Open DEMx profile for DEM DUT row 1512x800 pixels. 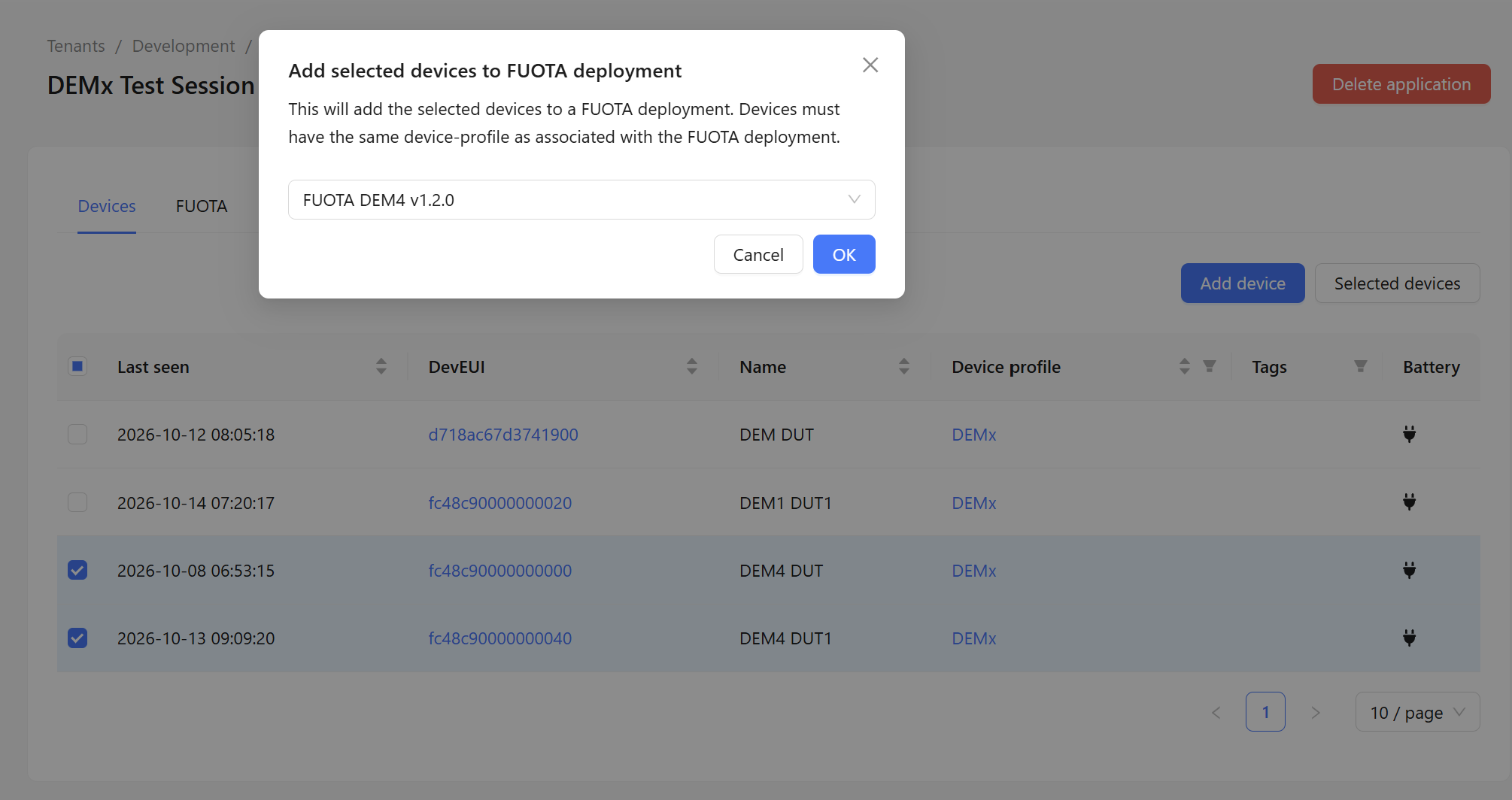[974, 435]
